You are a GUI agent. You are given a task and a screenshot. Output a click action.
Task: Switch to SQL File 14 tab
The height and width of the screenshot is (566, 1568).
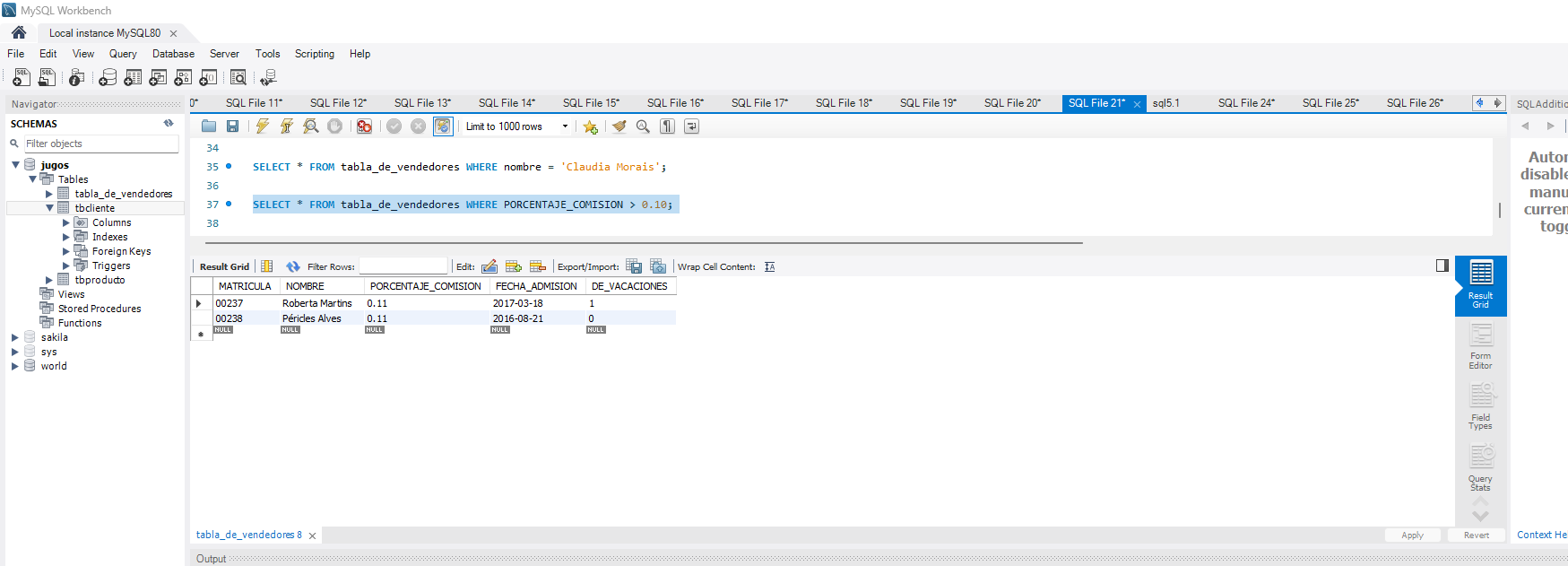(x=507, y=103)
